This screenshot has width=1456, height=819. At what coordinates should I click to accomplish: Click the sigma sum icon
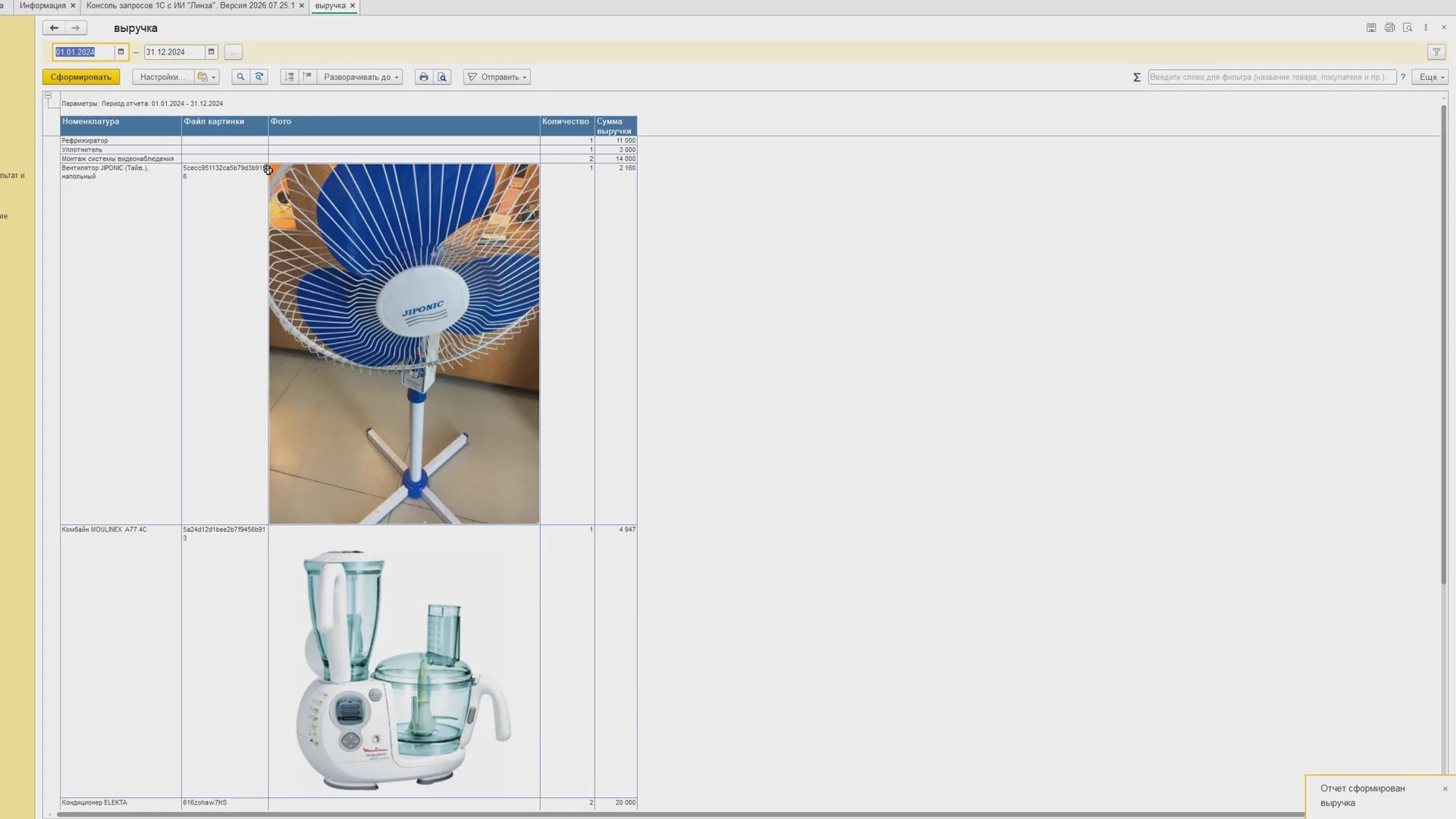click(x=1137, y=77)
